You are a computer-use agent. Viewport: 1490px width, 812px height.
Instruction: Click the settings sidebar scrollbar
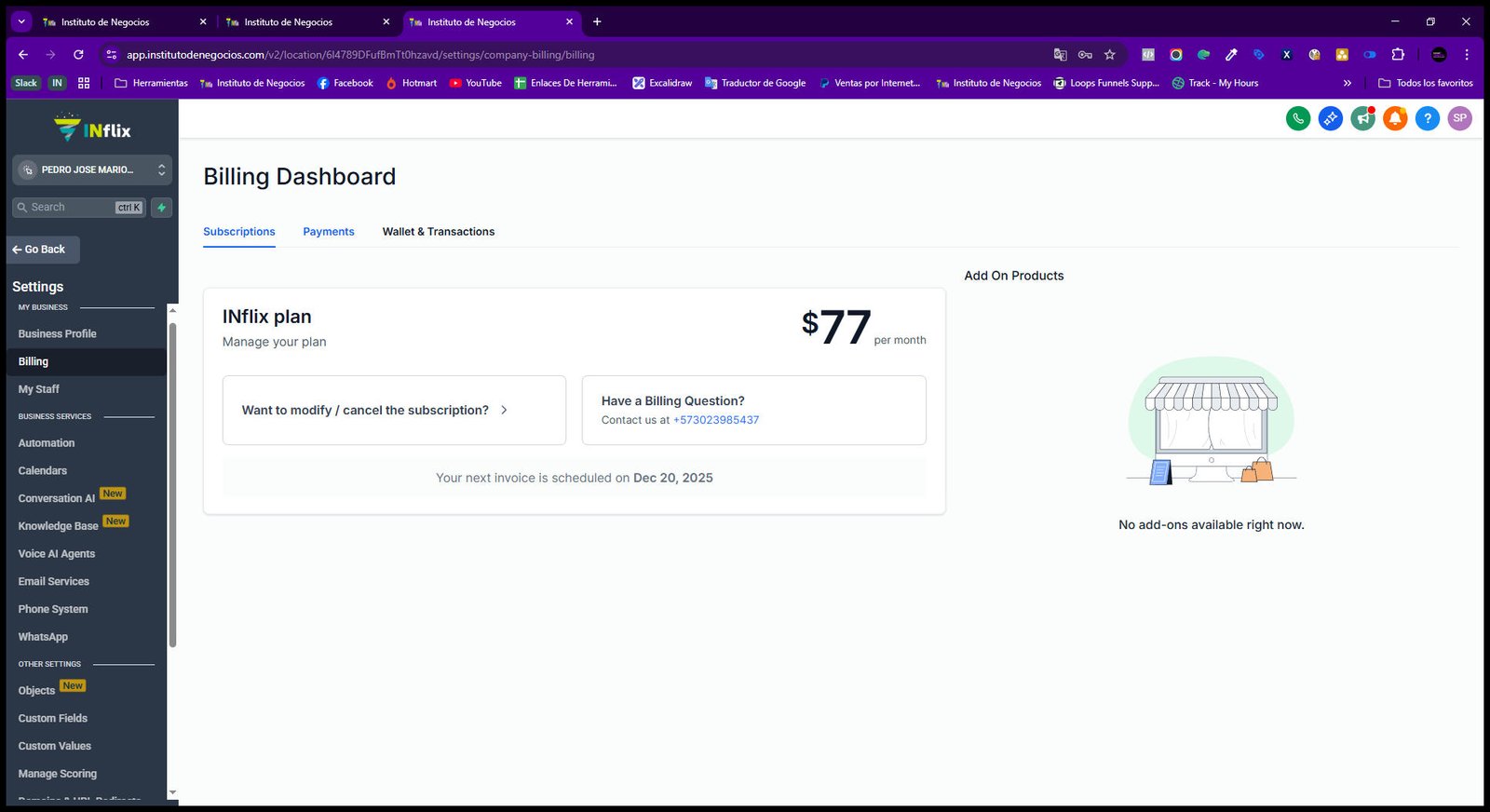coord(172,484)
